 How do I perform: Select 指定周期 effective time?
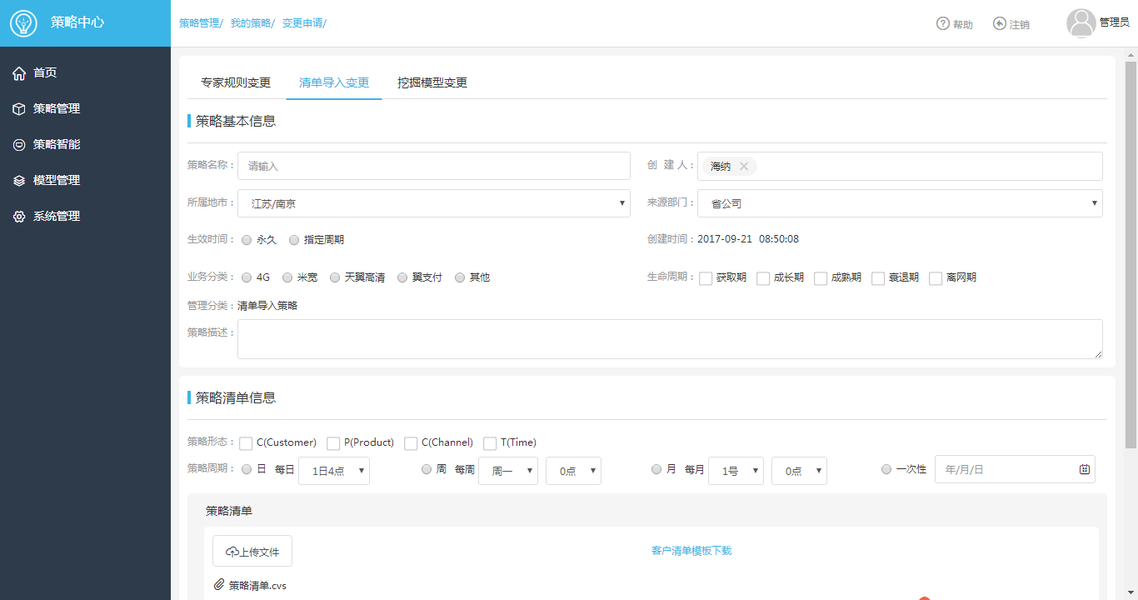point(294,240)
